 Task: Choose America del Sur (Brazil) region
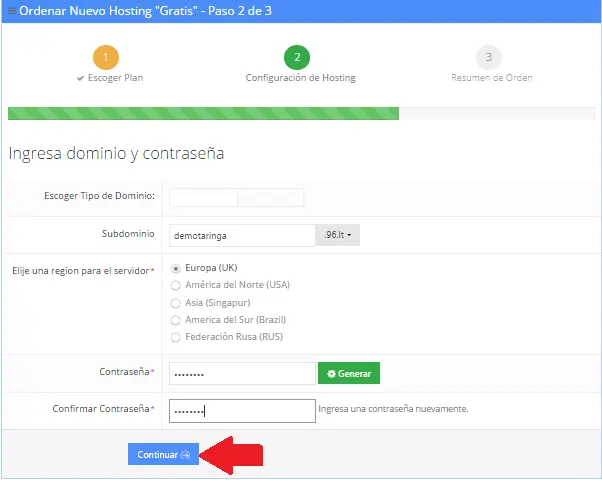(175, 320)
